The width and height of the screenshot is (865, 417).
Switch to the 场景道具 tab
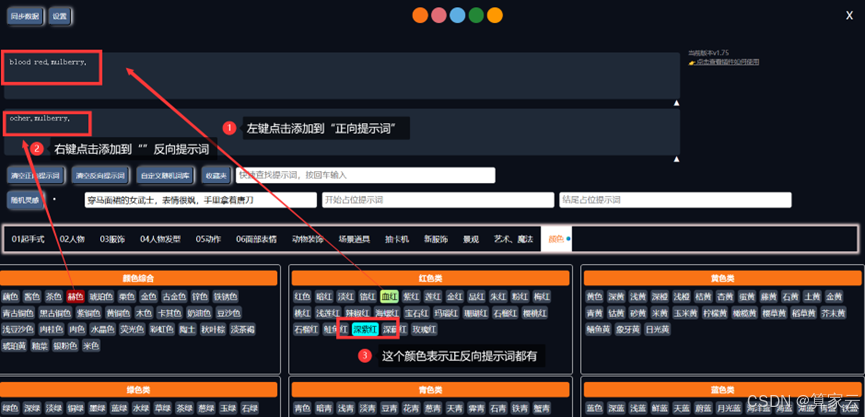click(354, 239)
